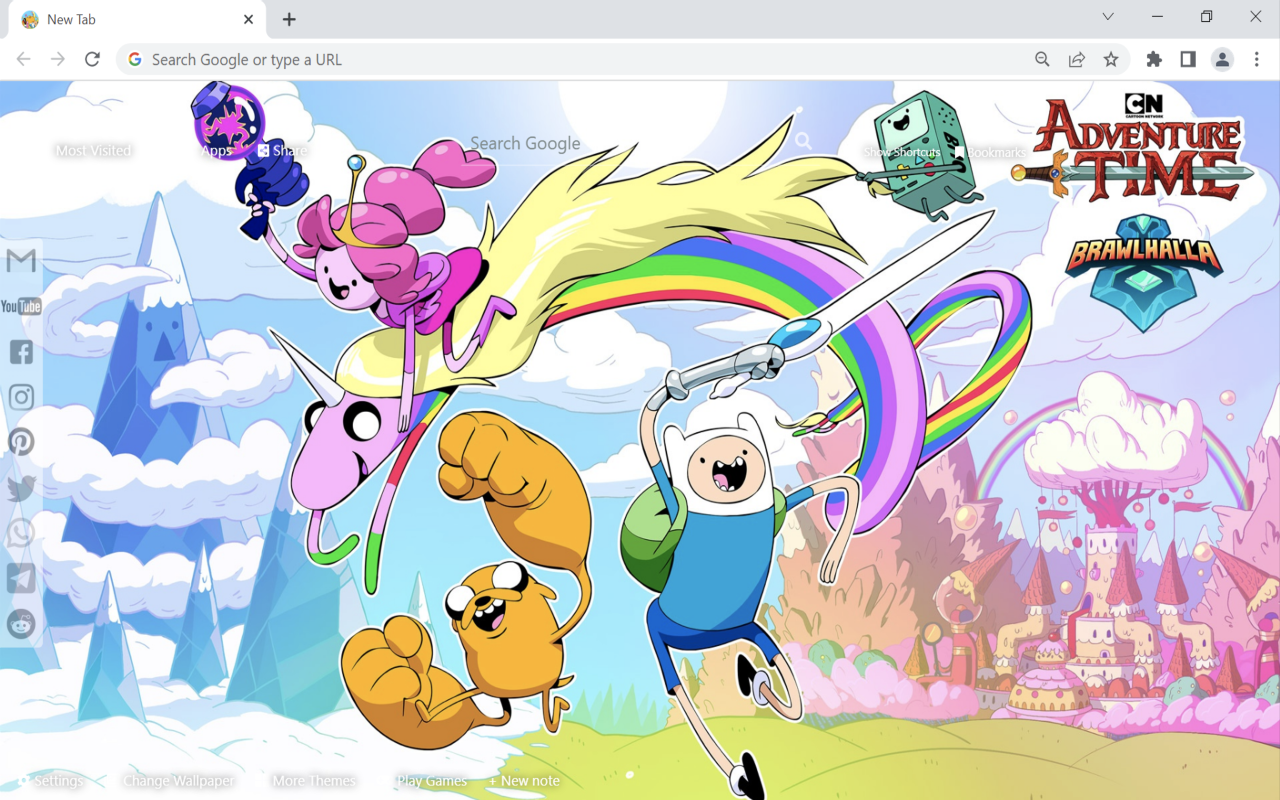Viewport: 1280px width, 800px height.
Task: Open Telegram shortcut in sidebar
Action: [x=21, y=578]
